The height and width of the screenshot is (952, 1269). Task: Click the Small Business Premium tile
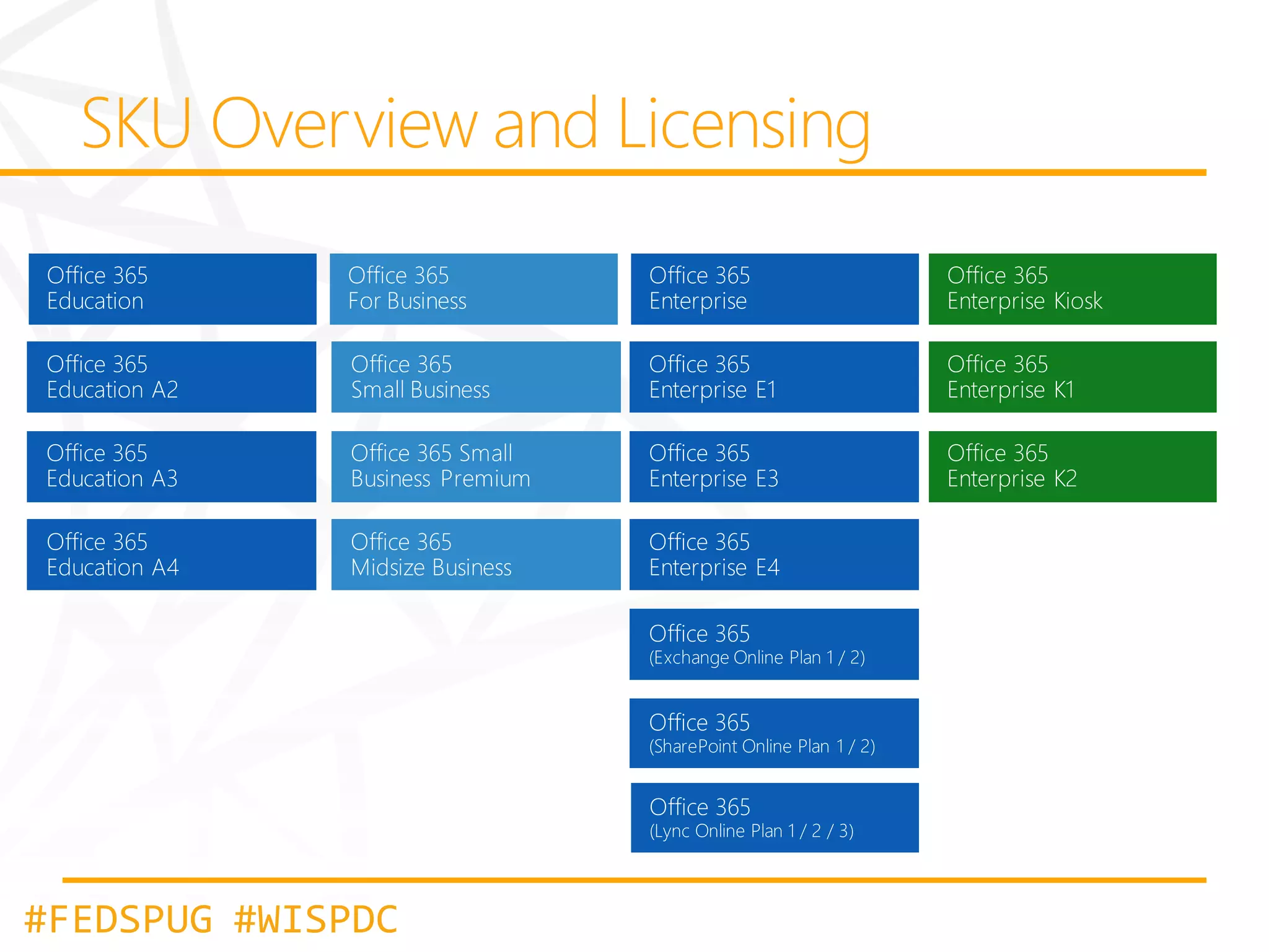476,466
